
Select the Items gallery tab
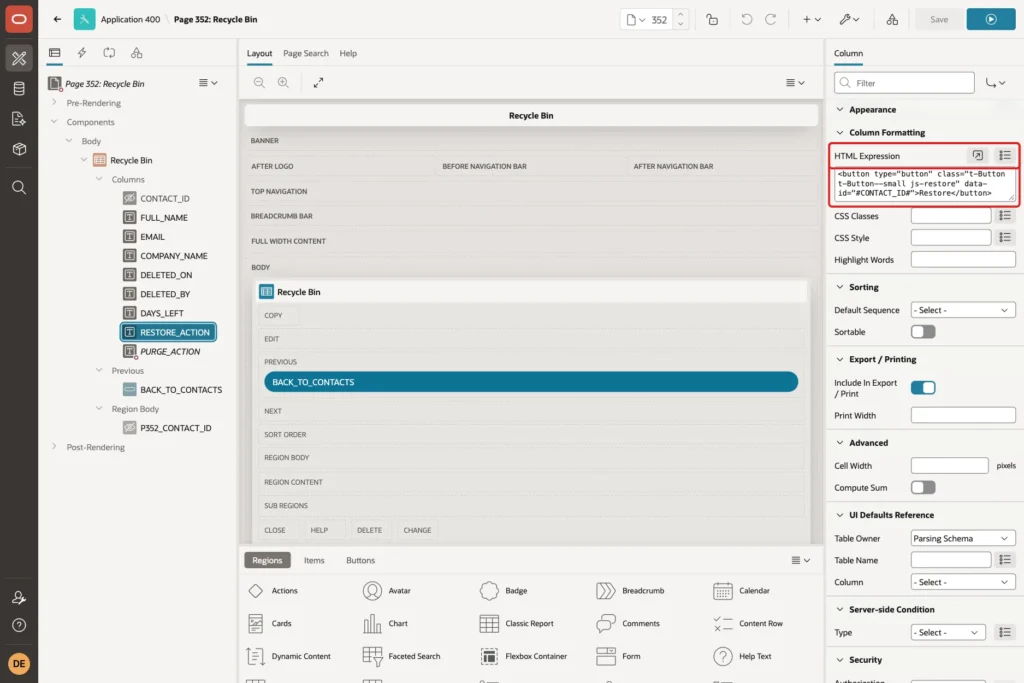point(314,560)
